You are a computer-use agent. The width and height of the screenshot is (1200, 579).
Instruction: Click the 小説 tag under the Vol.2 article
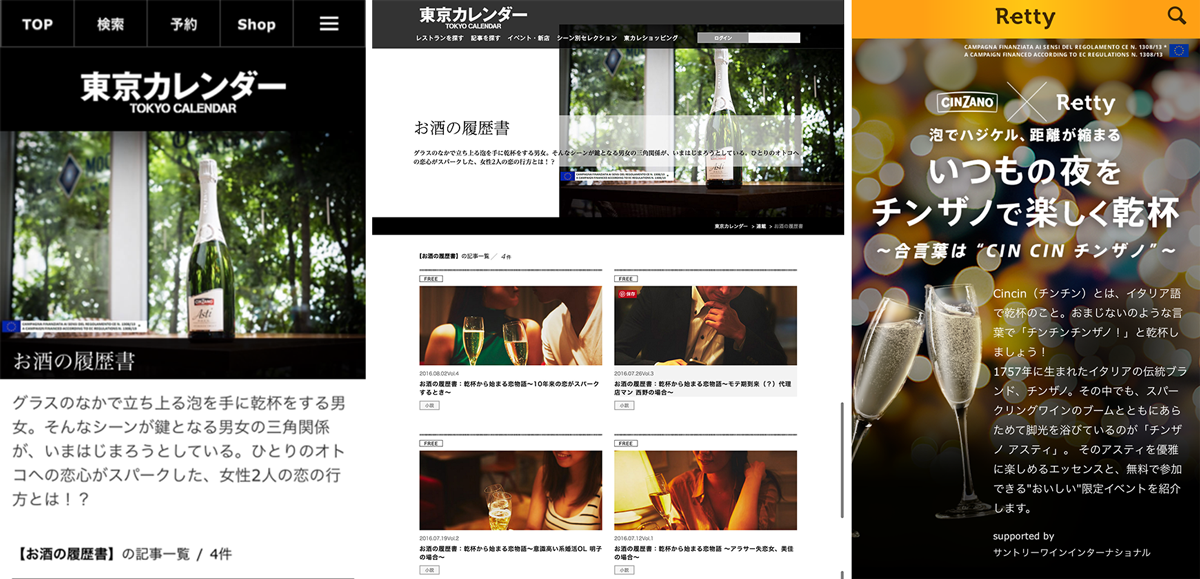(x=428, y=570)
